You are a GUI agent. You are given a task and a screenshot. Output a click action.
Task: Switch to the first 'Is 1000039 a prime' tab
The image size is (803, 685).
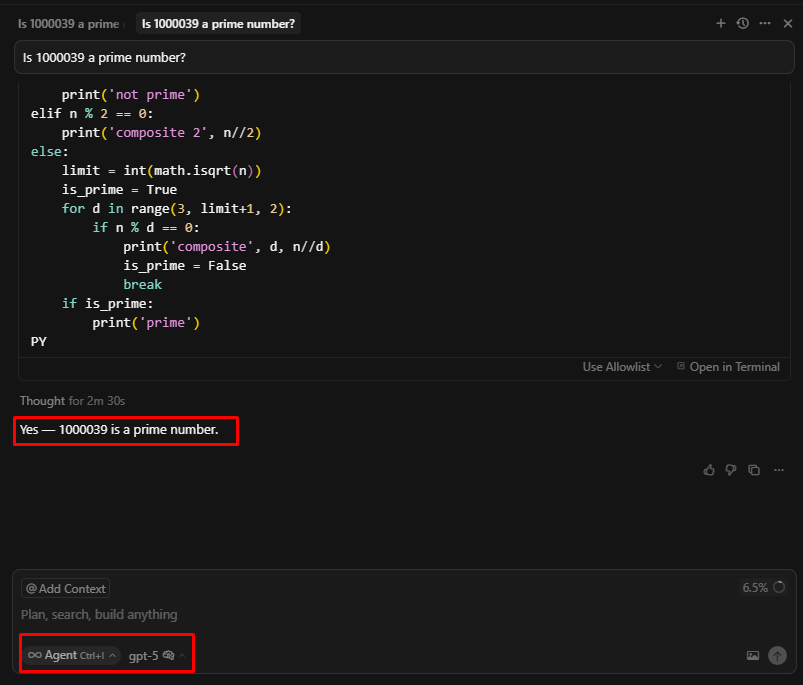click(68, 23)
